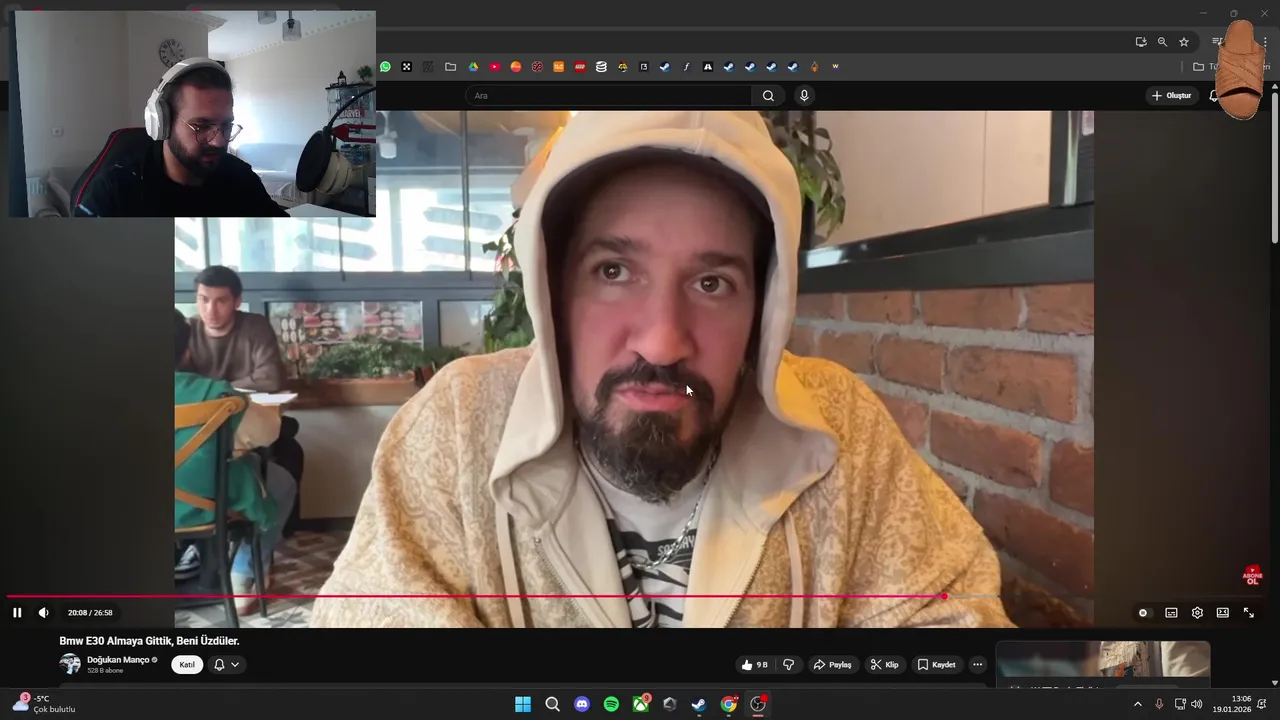
Task: Open system tray volume speaker icon
Action: point(1197,704)
